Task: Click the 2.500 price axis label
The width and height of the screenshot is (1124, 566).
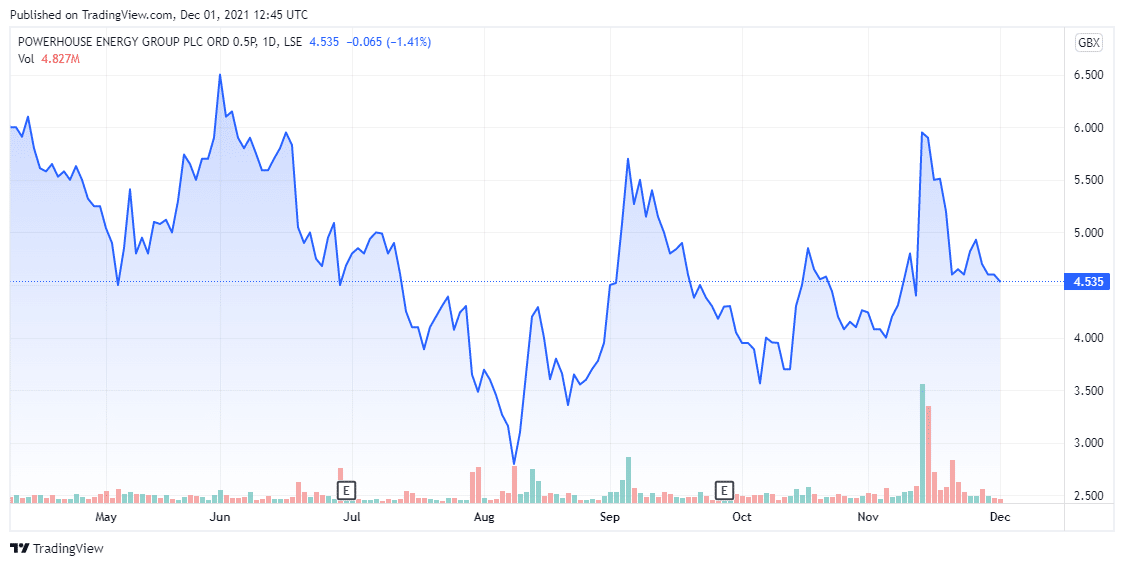Action: [x=1087, y=496]
